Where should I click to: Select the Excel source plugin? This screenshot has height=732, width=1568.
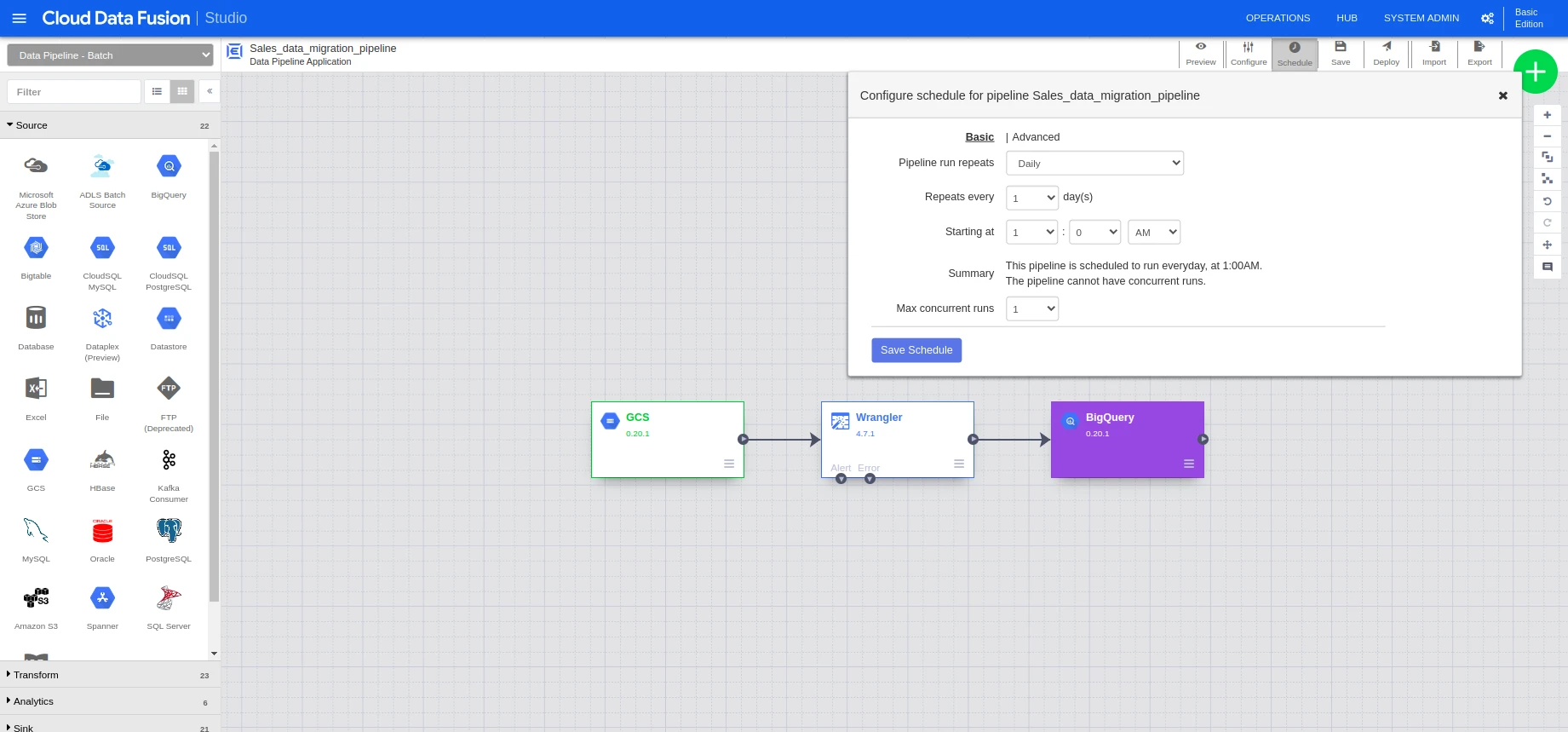click(36, 400)
